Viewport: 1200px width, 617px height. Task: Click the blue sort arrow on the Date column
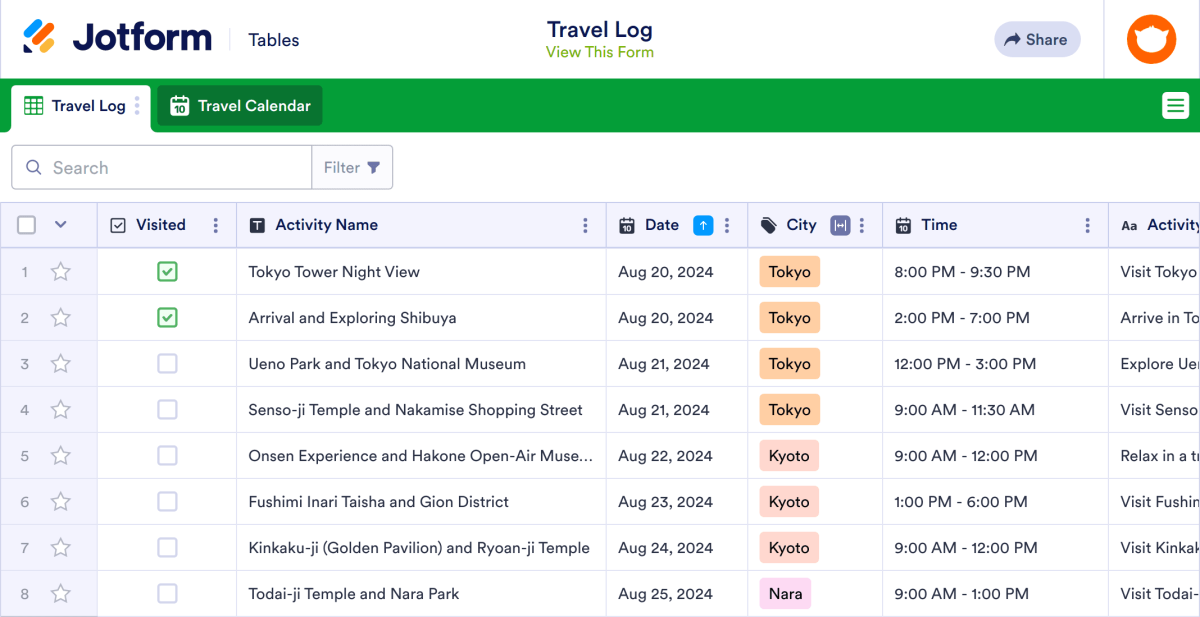(703, 225)
